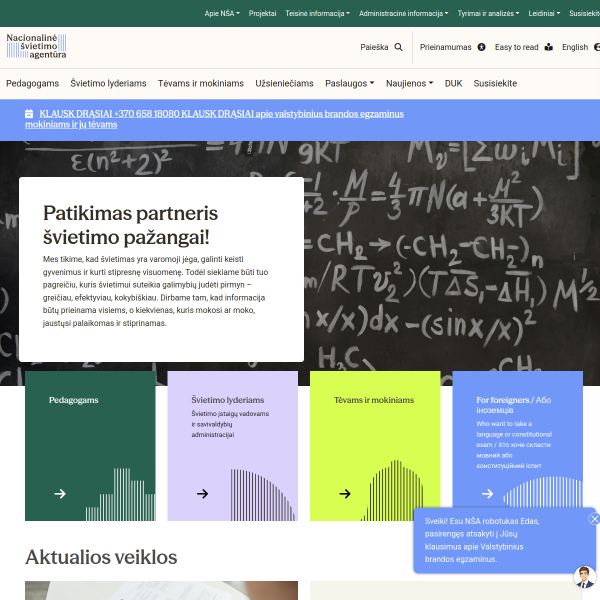Open Susisiekite in main navigation
The width and height of the screenshot is (600, 600).
point(495,83)
